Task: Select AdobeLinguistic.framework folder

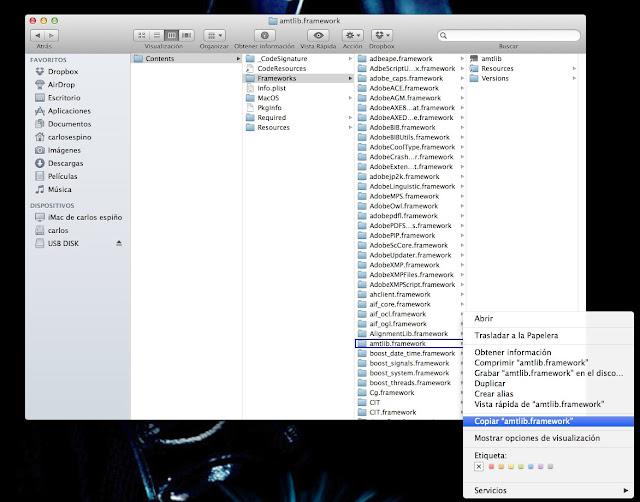Action: click(x=411, y=186)
